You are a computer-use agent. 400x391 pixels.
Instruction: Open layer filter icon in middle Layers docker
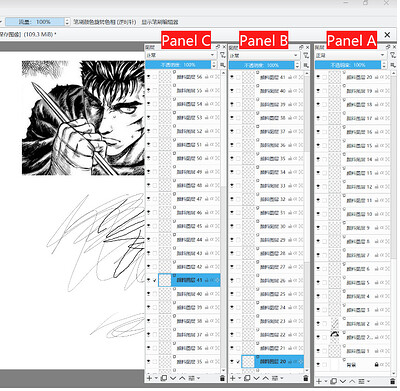(306, 55)
